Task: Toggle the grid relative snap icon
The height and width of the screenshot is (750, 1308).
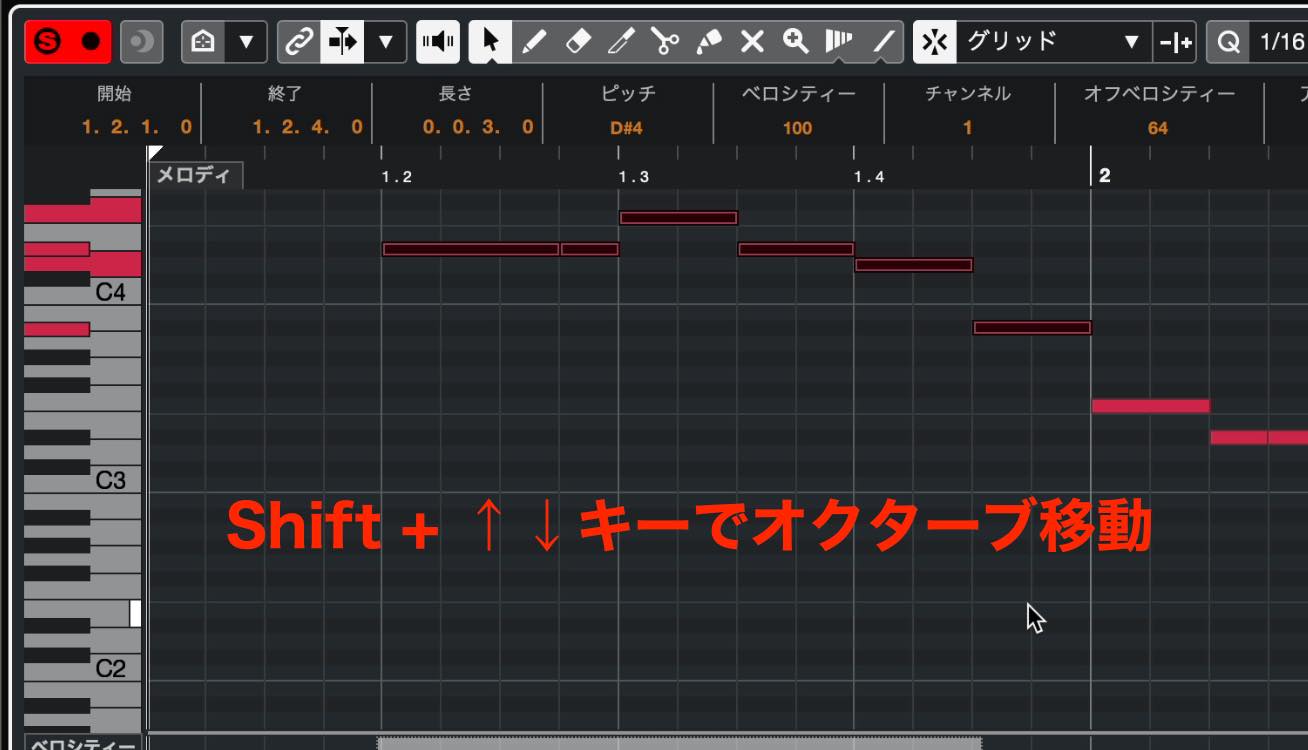Action: [x=1175, y=42]
